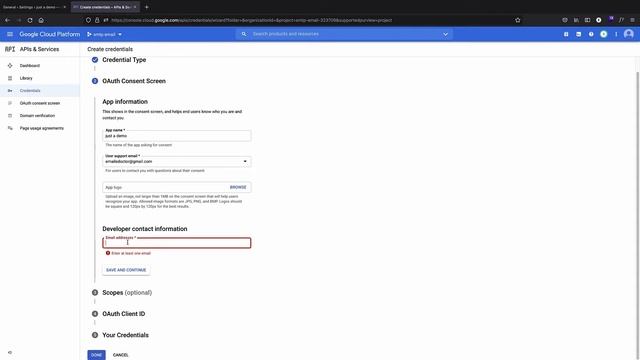This screenshot has width=640, height=360.
Task: Expand the Scopes (optional) step
Action: (127, 293)
